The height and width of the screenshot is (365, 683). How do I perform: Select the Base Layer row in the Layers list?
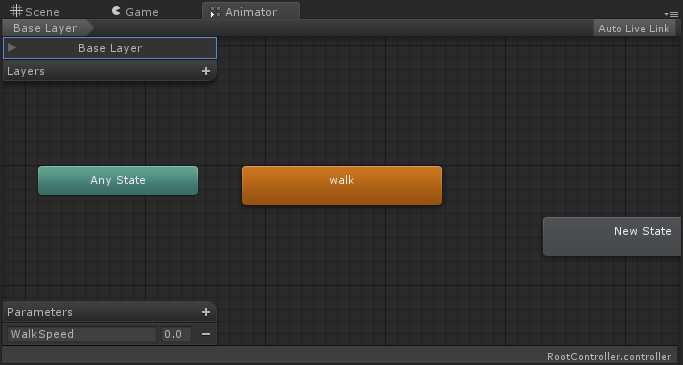click(x=110, y=48)
